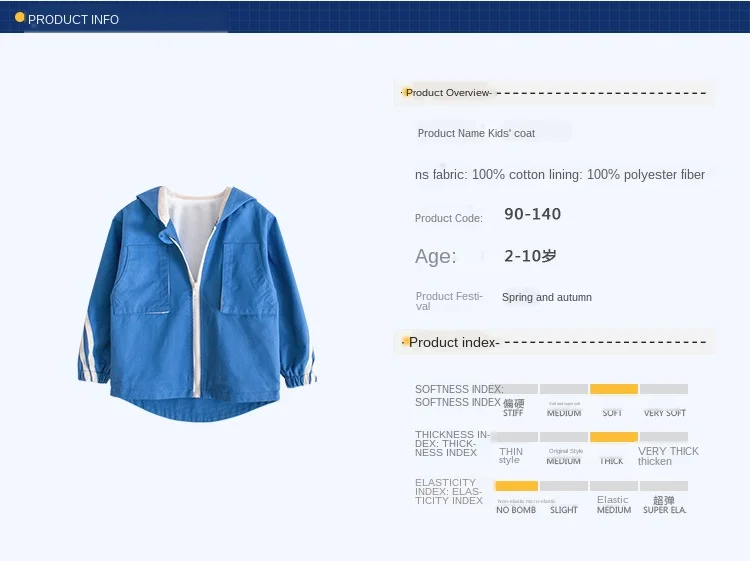Click the 'SOFTNESS INDEX:' label
The height and width of the screenshot is (561, 750).
tap(459, 389)
